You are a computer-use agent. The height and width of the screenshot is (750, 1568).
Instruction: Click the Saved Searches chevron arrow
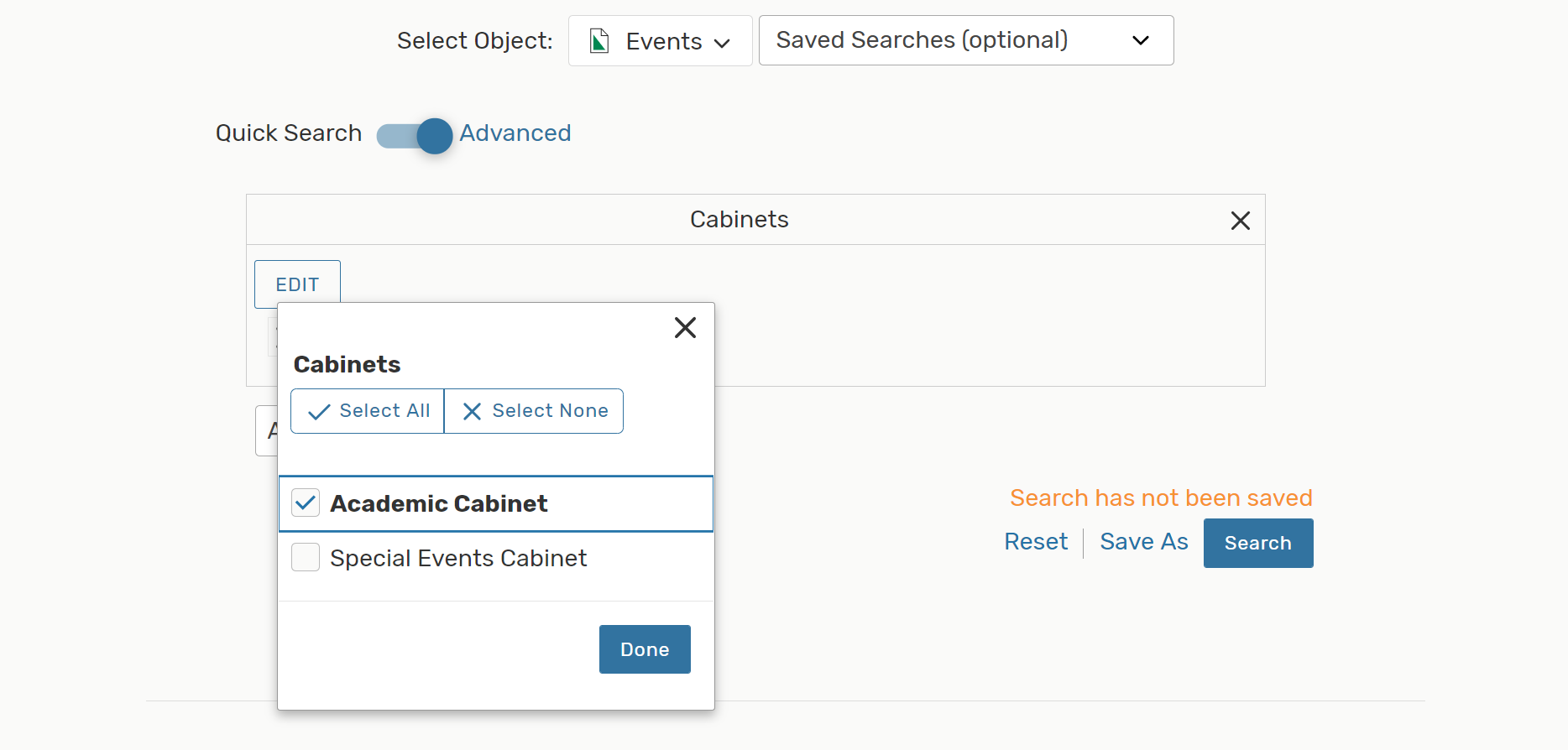tap(1140, 41)
